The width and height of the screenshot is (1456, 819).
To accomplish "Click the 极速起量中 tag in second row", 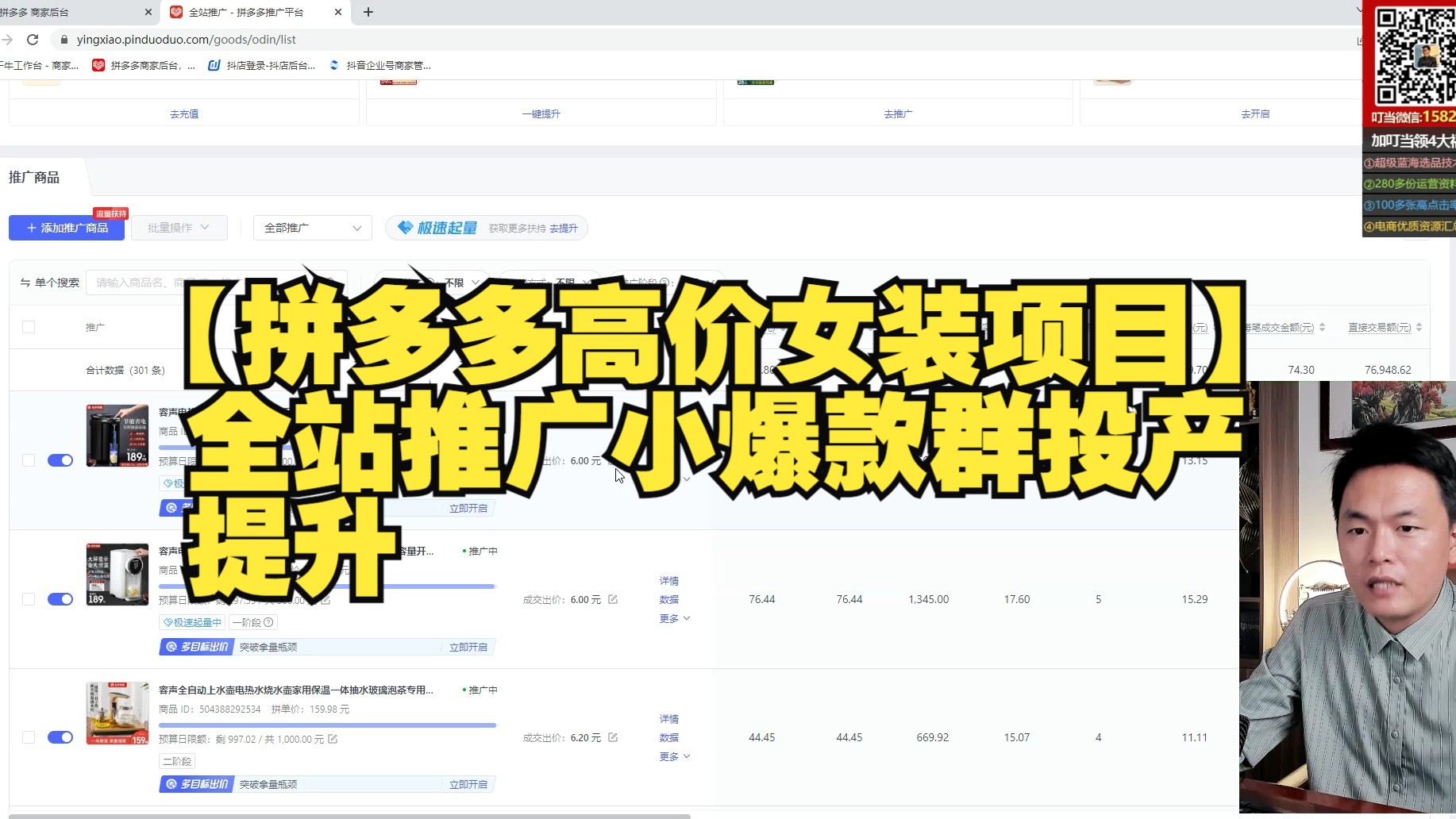I will pyautogui.click(x=192, y=622).
